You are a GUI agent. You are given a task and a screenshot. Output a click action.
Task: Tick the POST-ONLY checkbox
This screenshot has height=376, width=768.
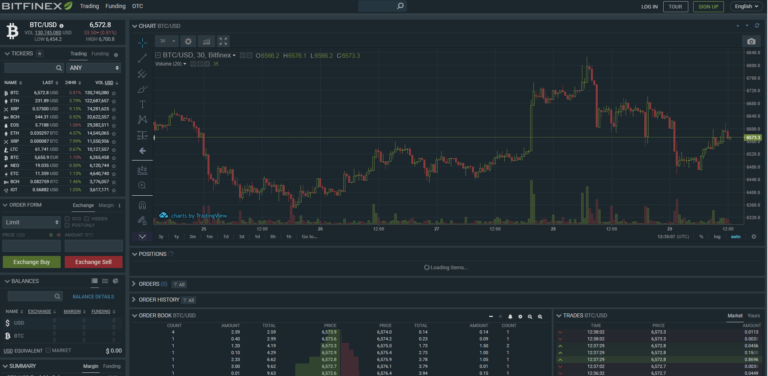tap(68, 225)
